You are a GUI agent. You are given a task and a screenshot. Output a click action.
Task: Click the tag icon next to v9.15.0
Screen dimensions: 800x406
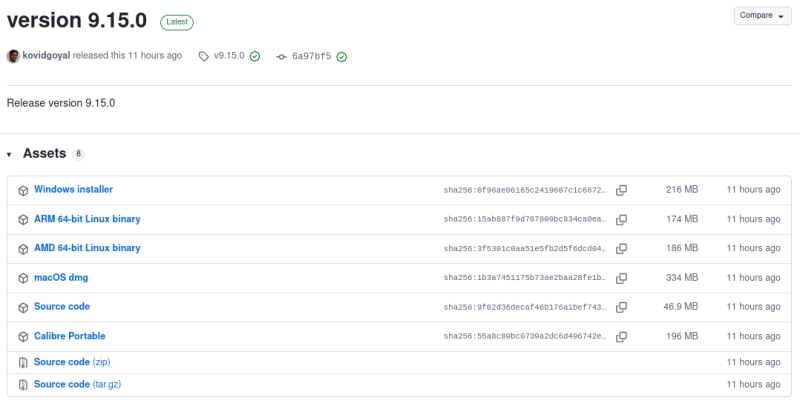click(x=204, y=57)
